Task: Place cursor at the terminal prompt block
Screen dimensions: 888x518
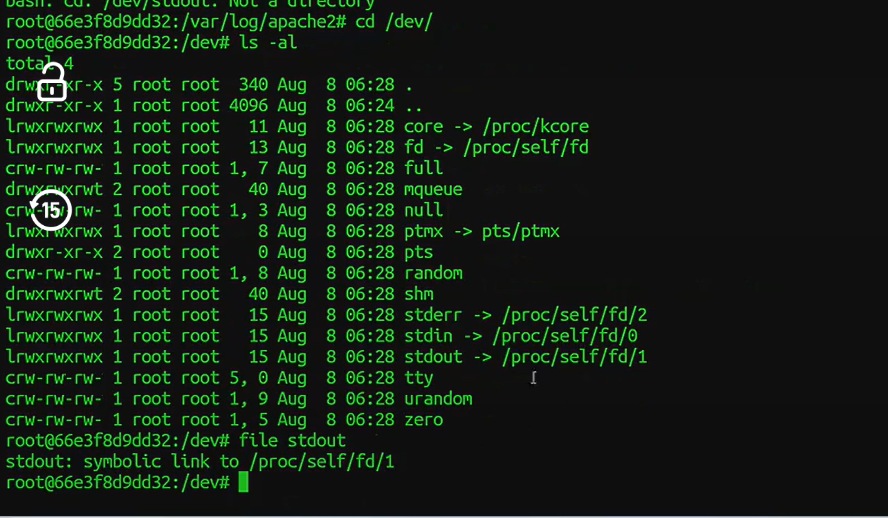Action: click(x=243, y=482)
